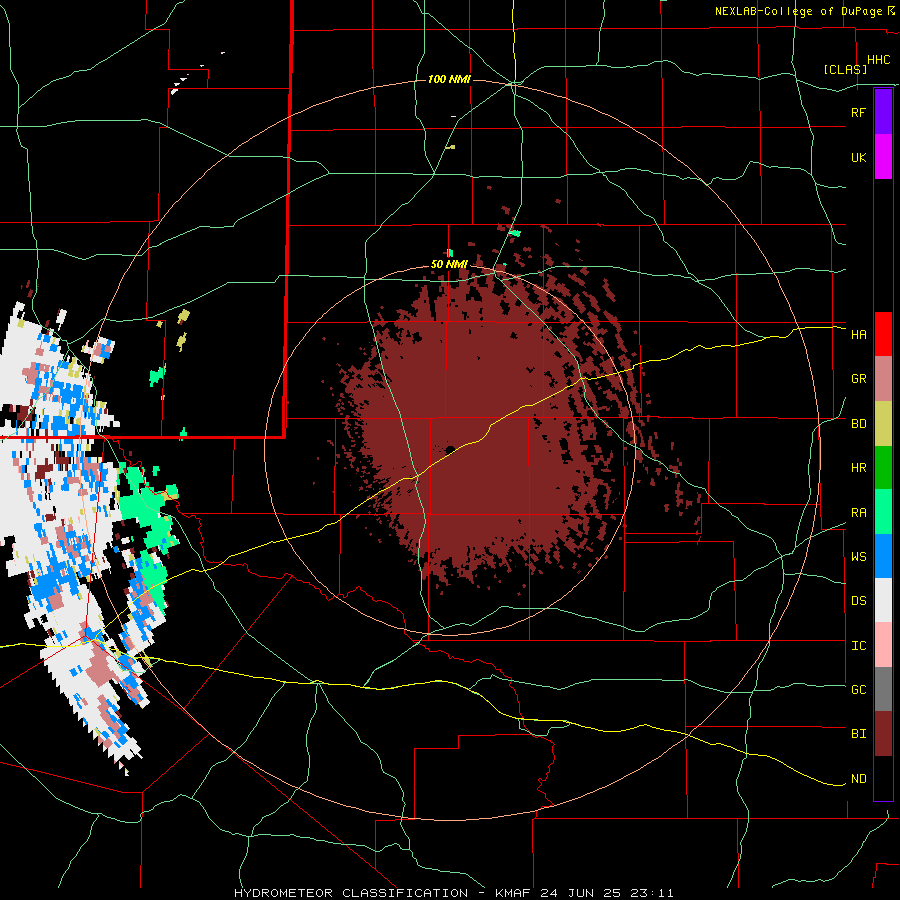
Task: Click the HHC product label
Action: pyautogui.click(x=878, y=60)
